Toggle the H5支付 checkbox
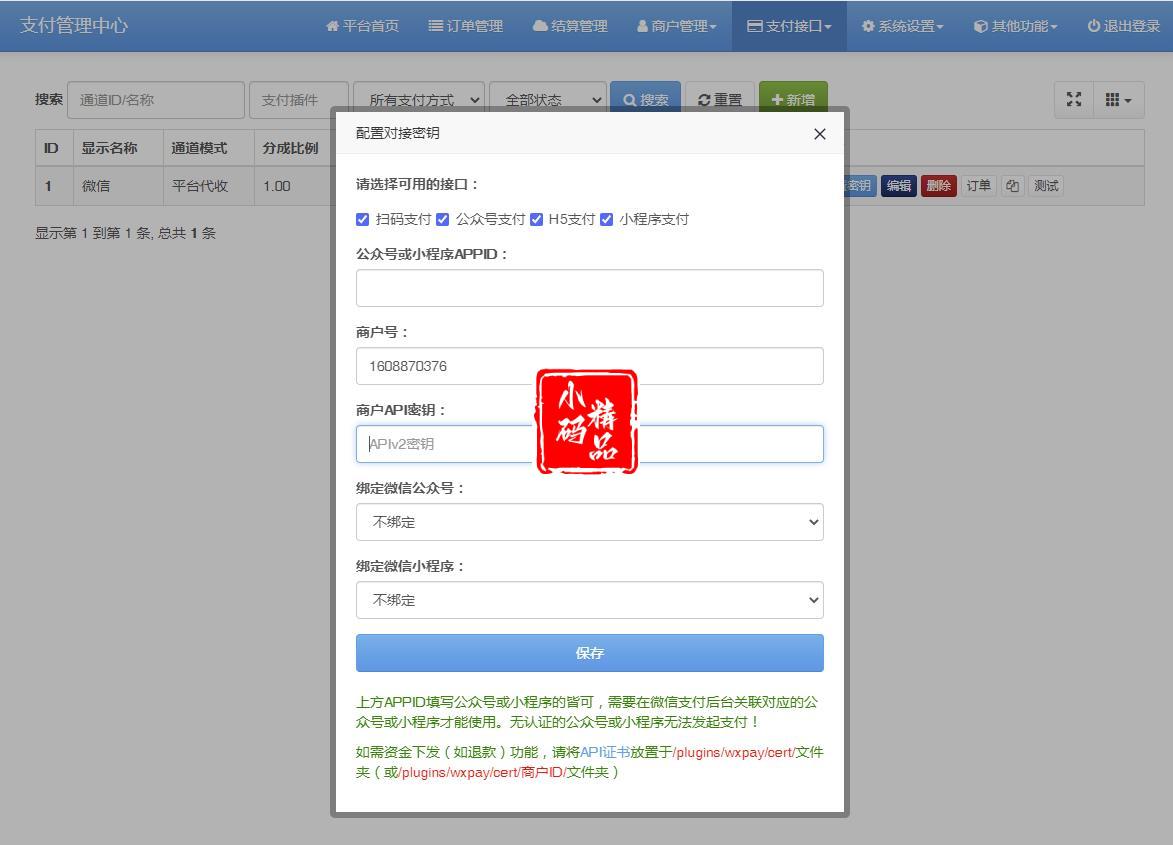This screenshot has height=845, width=1173. tap(536, 219)
